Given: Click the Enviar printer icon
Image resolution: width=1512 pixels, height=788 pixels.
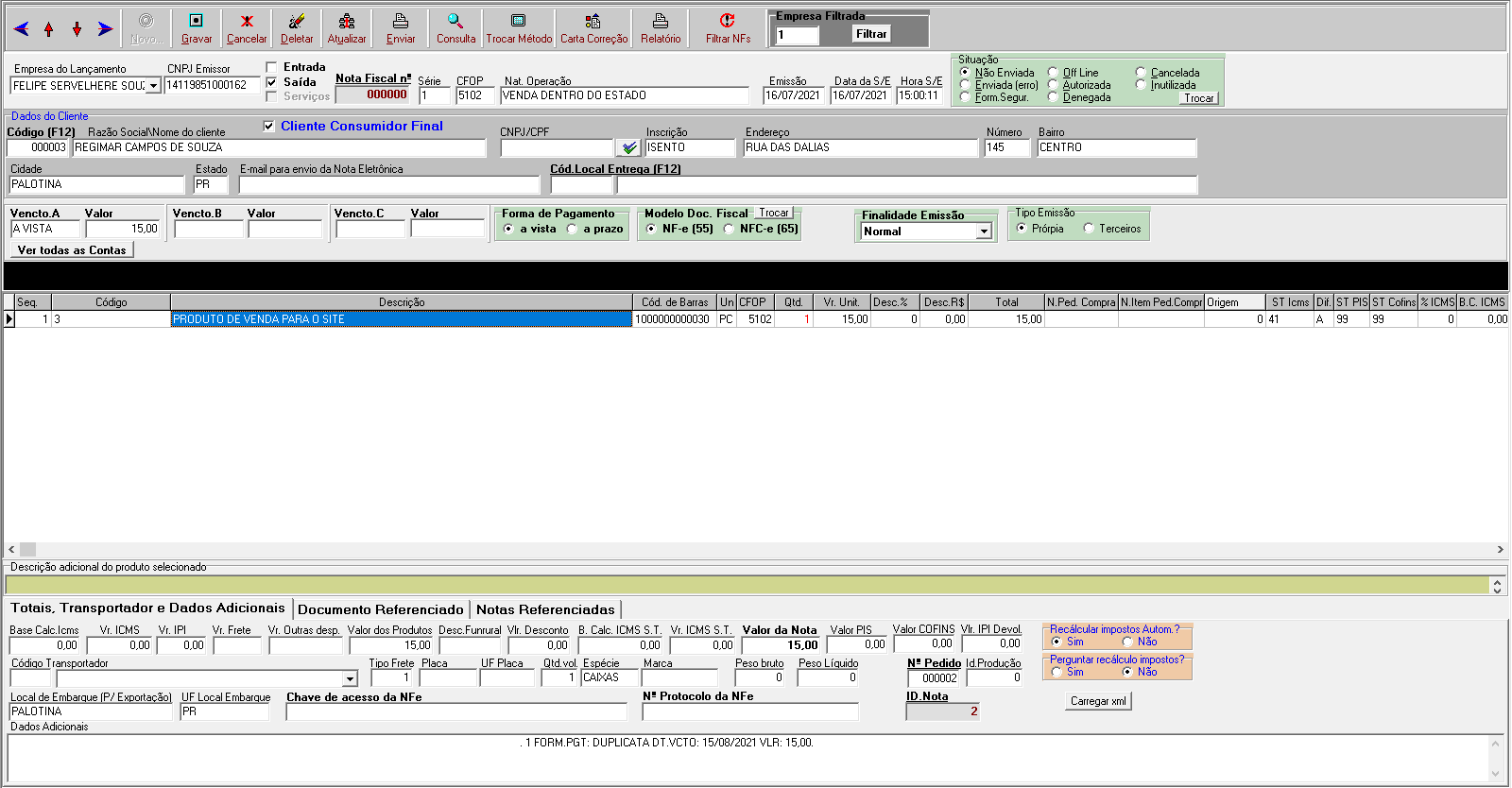Looking at the screenshot, I should pyautogui.click(x=401, y=21).
